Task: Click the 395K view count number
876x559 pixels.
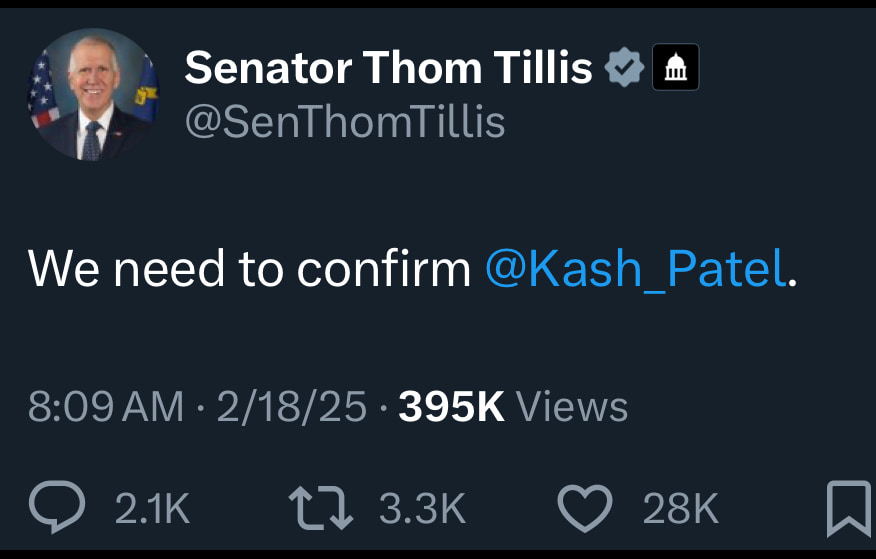Action: click(x=451, y=407)
